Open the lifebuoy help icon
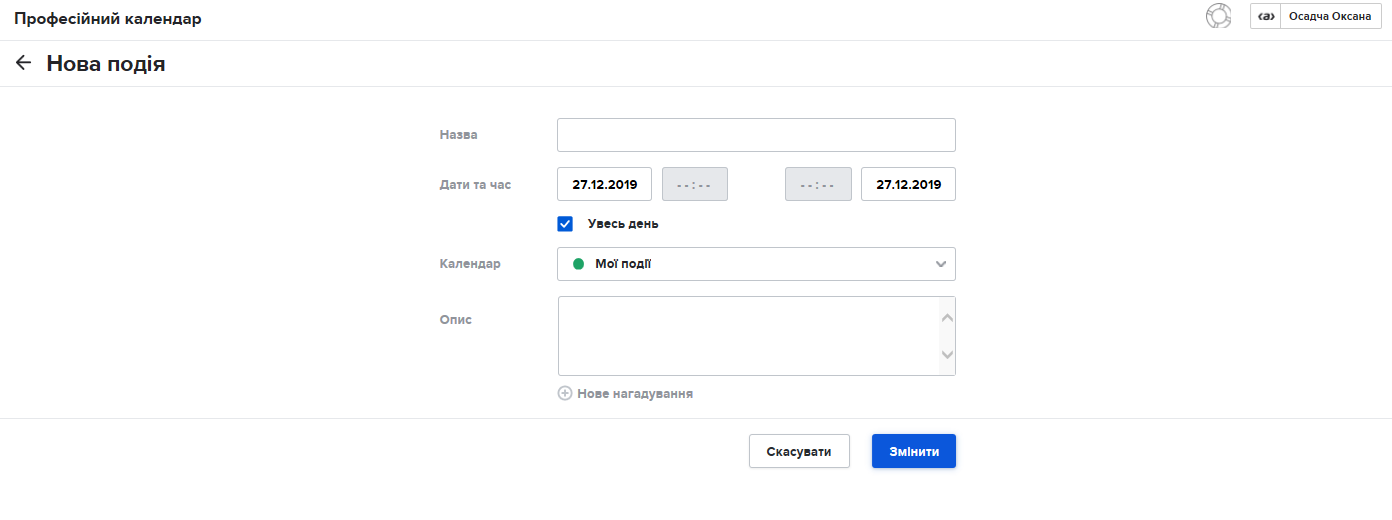1392x520 pixels. click(1218, 16)
